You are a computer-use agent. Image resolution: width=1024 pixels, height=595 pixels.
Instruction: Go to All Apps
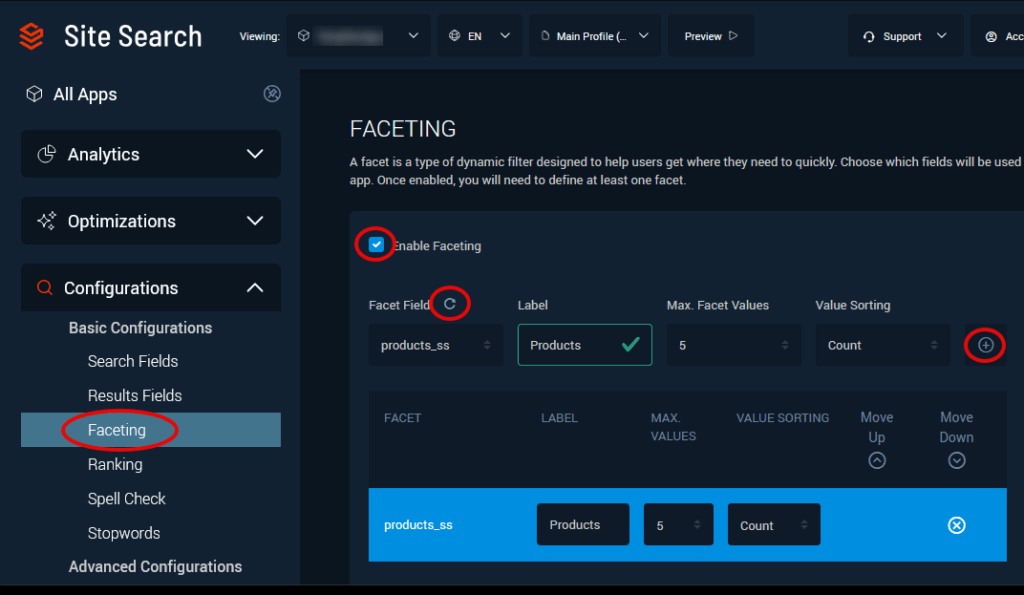(x=85, y=94)
